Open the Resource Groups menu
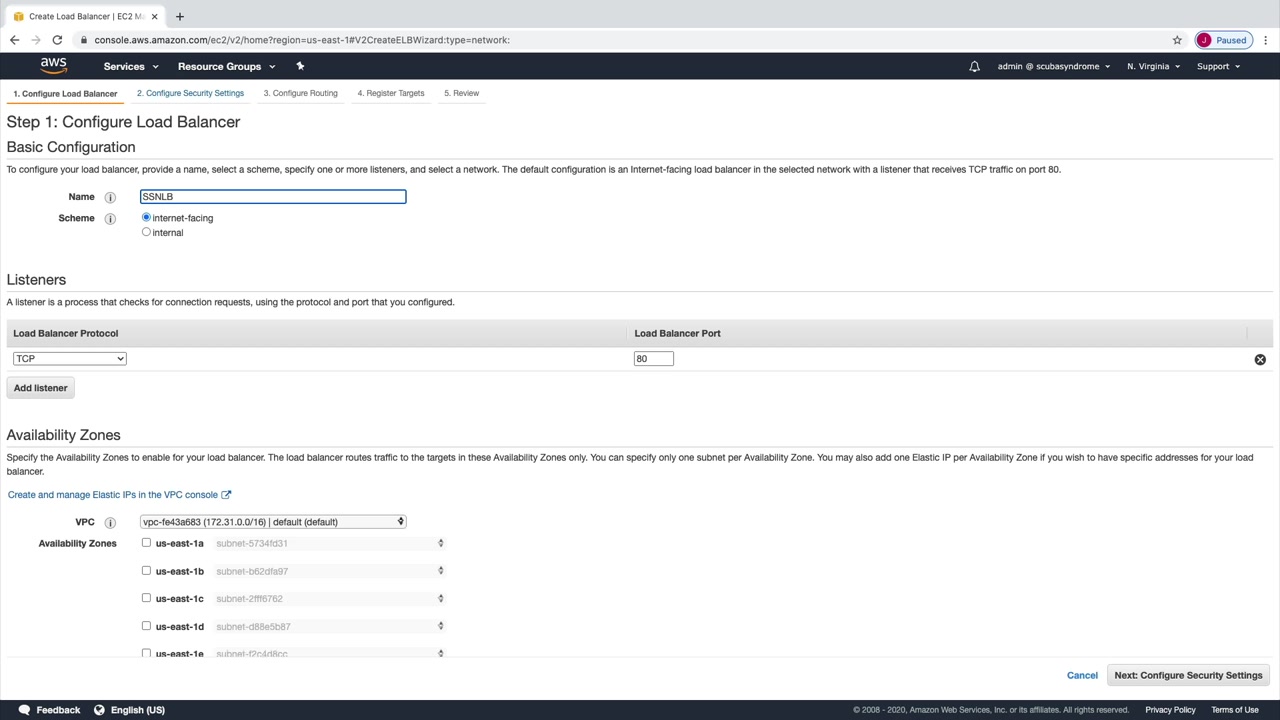Screen dimensions: 1280x720 pos(226,66)
